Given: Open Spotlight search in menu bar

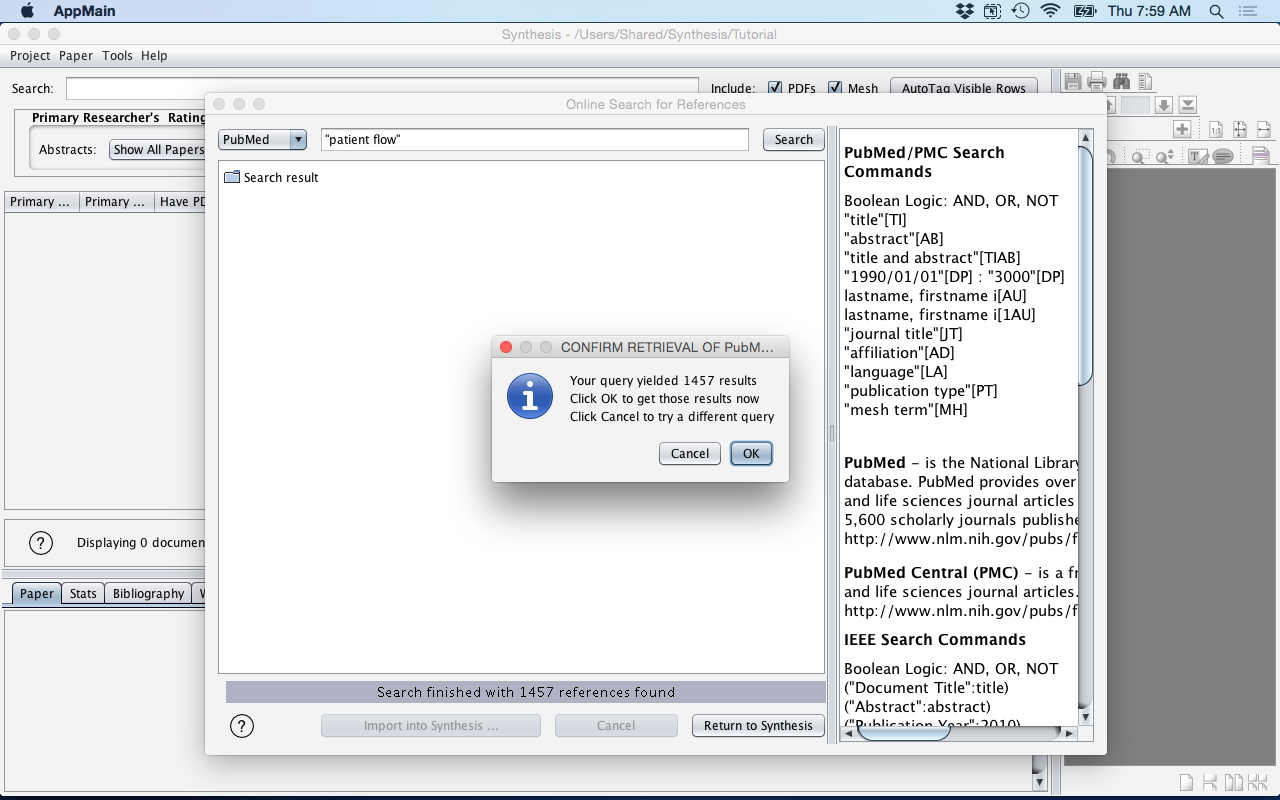Looking at the screenshot, I should pos(1217,11).
